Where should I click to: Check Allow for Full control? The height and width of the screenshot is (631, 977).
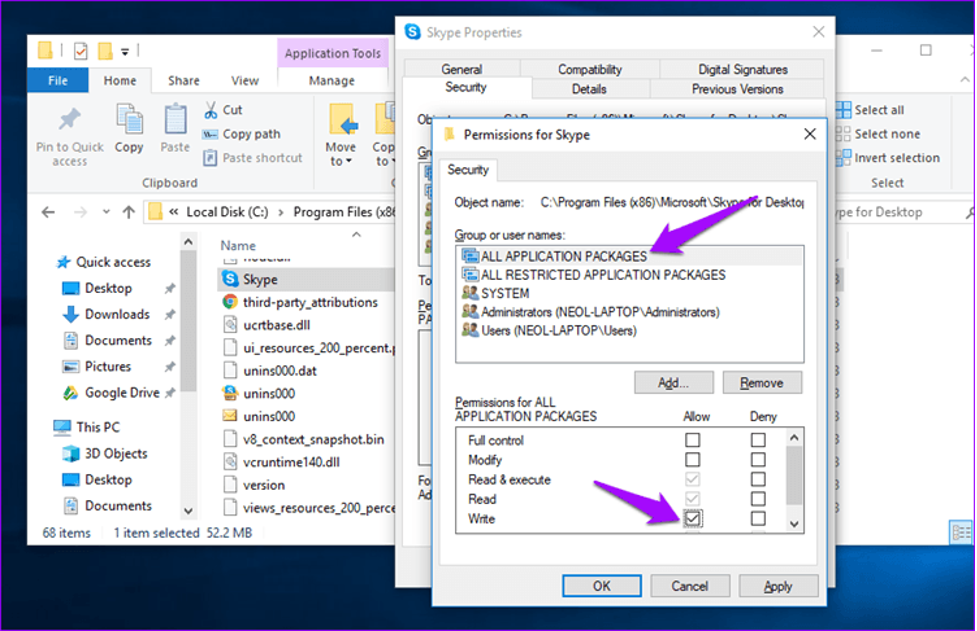point(692,440)
